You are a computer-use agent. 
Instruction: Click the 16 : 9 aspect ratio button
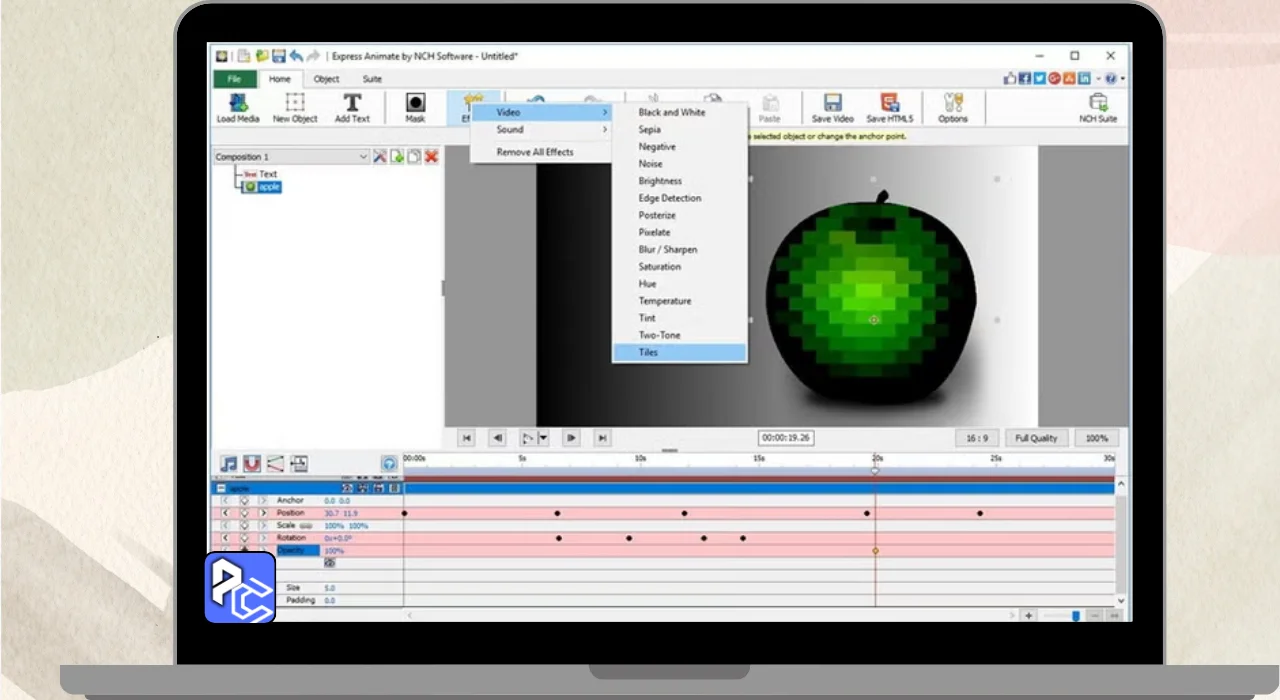977,438
